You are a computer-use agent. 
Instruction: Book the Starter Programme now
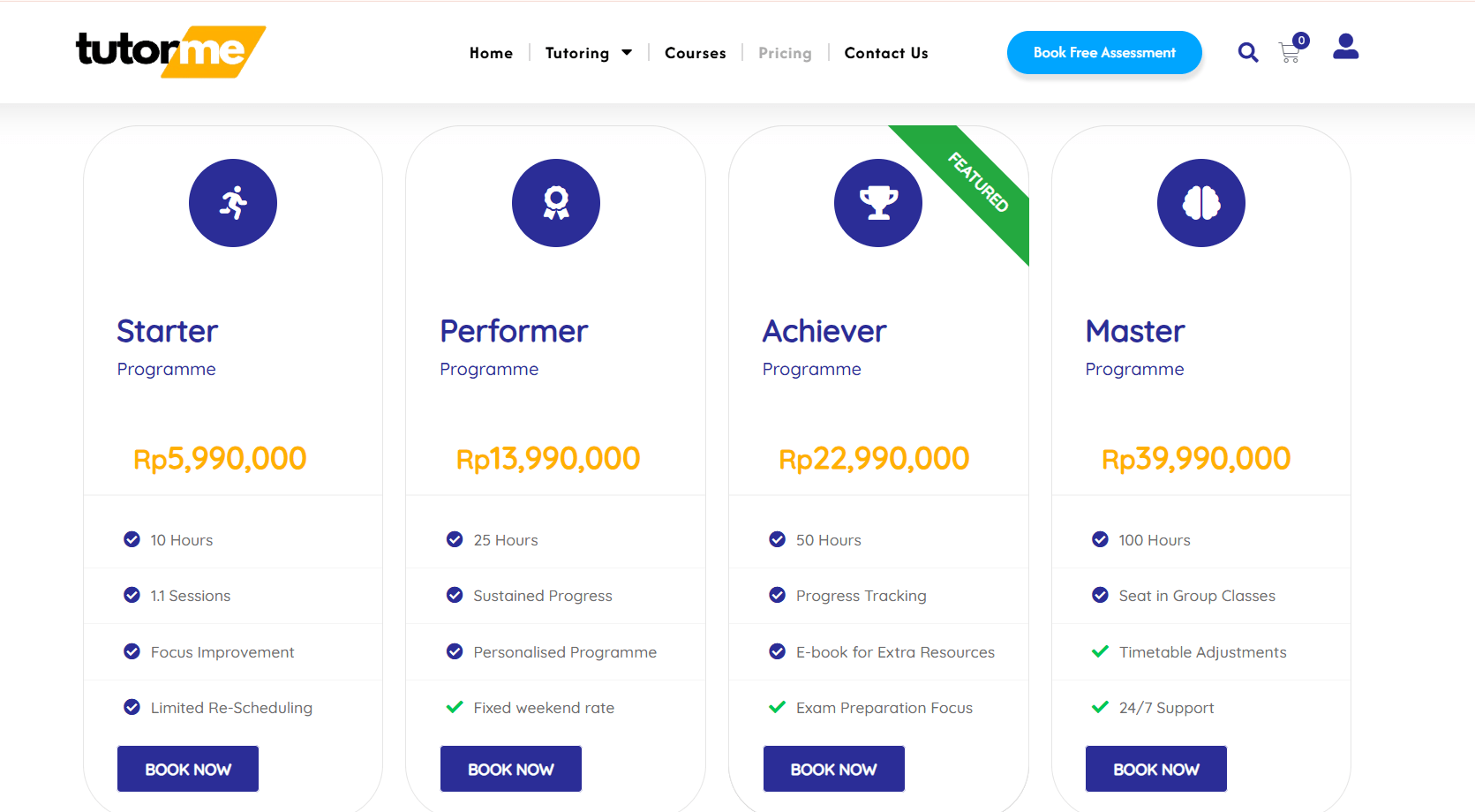coord(188,769)
